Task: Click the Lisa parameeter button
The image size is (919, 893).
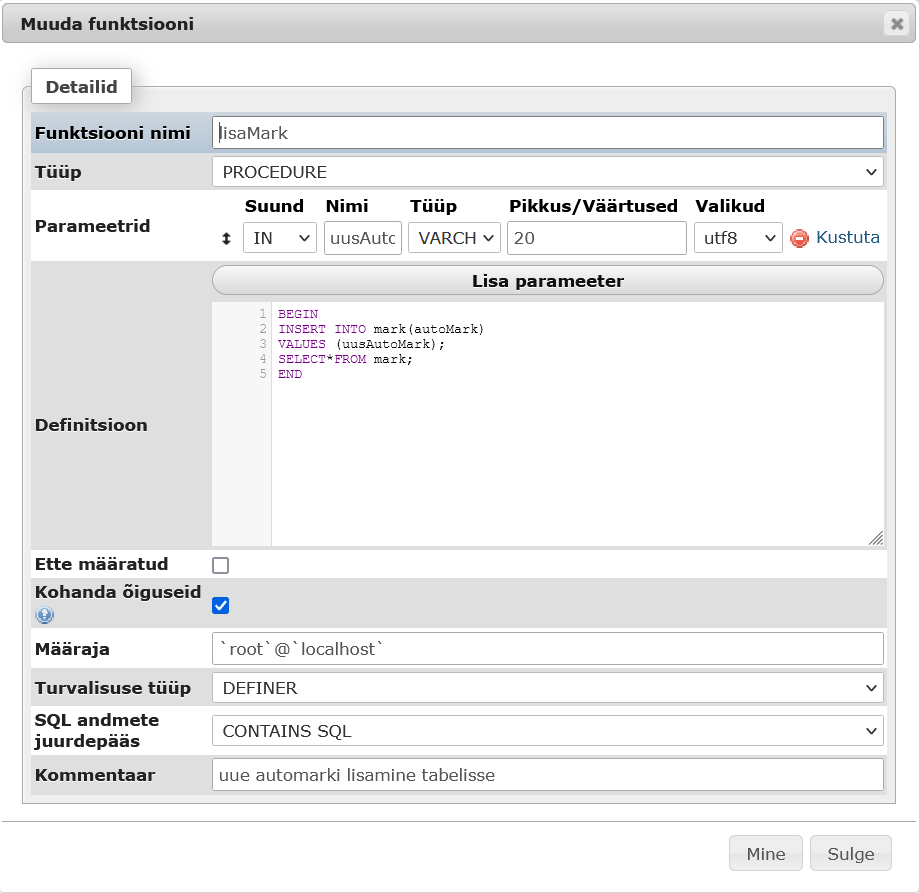Action: tap(547, 281)
